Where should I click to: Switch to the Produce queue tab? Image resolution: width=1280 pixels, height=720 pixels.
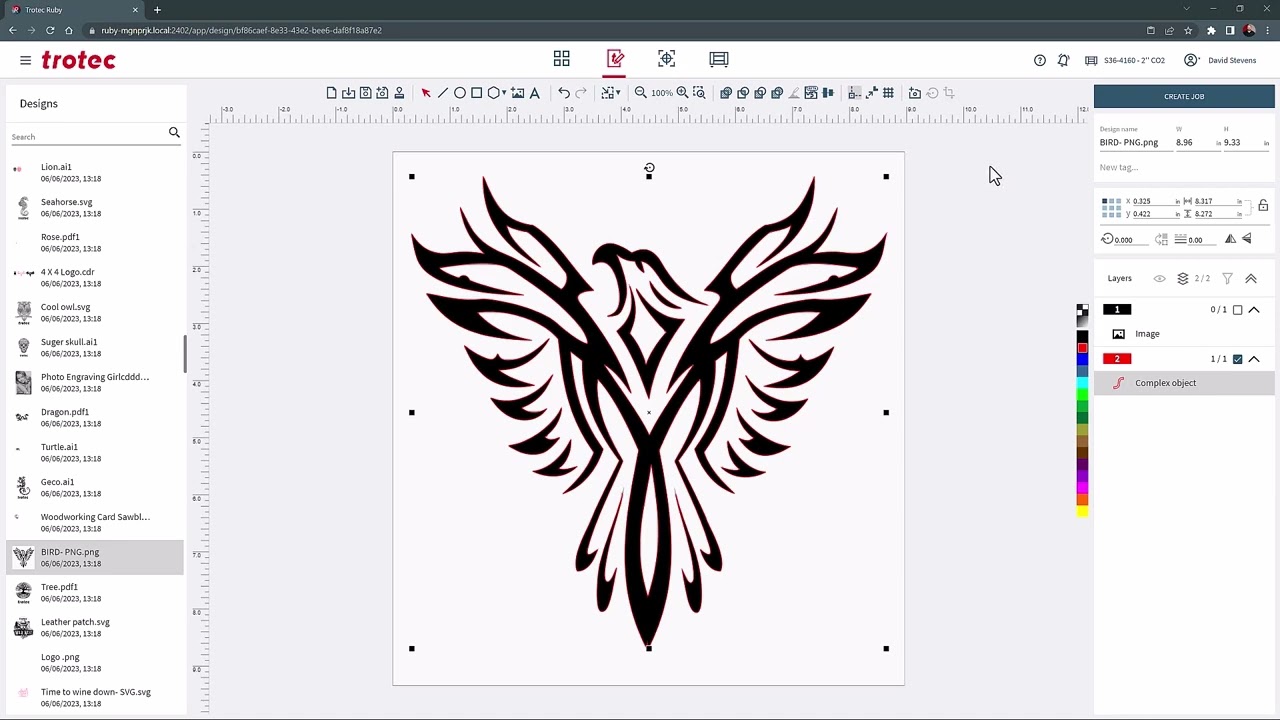pos(719,59)
